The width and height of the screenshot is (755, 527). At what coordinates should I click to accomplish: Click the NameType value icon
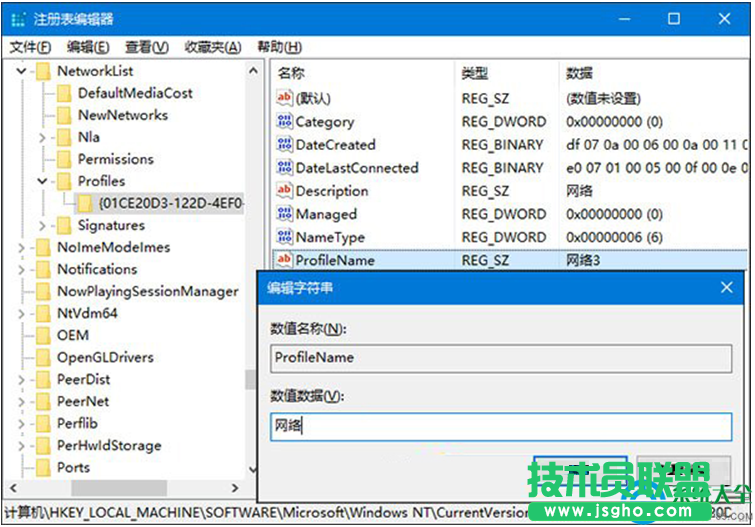[284, 237]
